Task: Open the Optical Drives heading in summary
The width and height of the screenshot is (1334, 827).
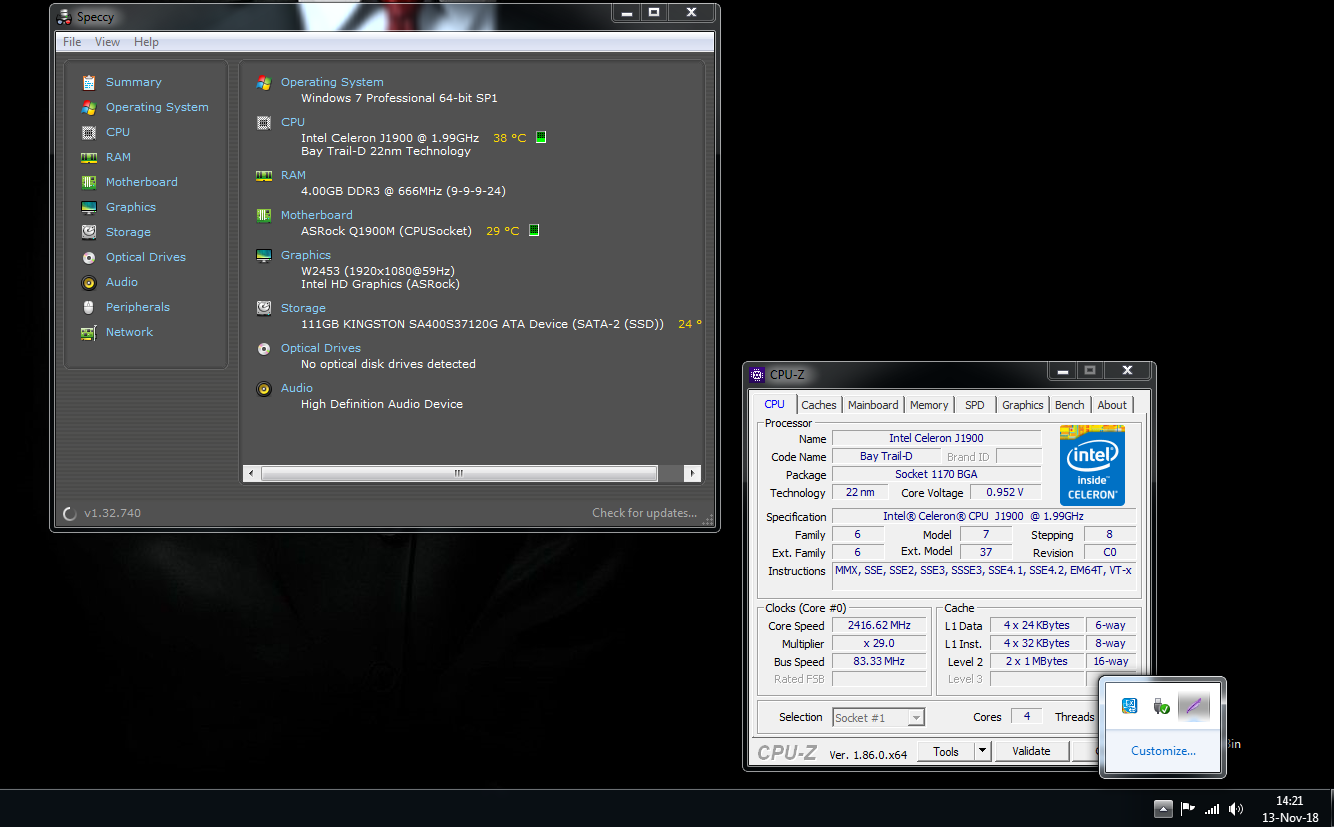Action: tap(321, 348)
